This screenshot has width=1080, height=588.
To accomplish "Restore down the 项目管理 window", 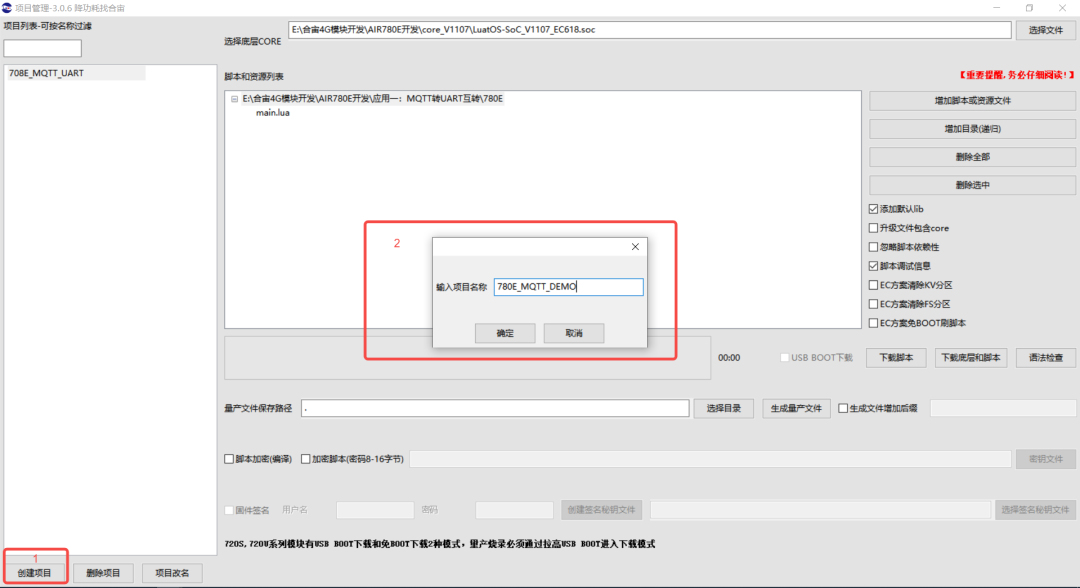I will click(1029, 8).
